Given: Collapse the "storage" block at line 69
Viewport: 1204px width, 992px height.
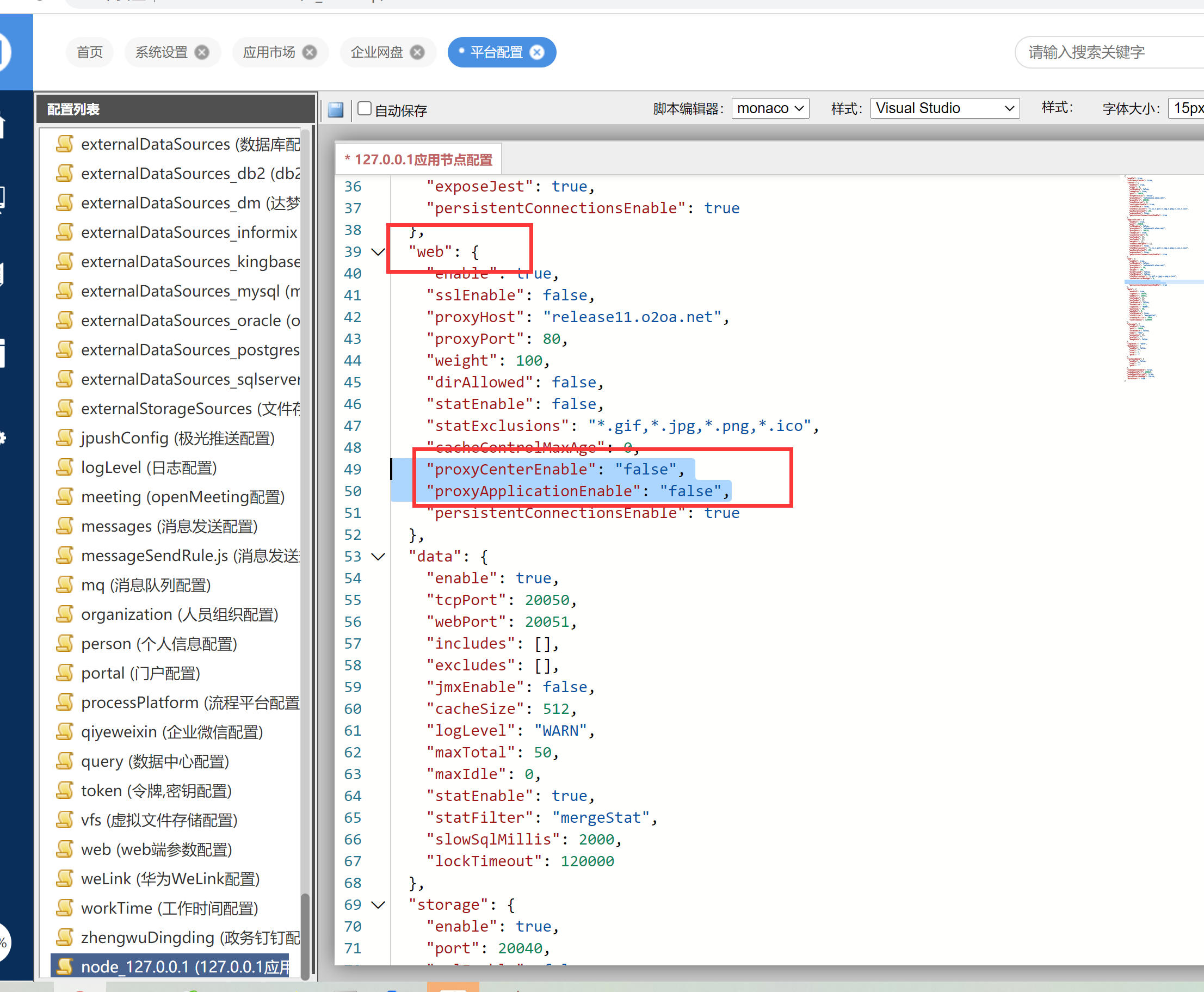Looking at the screenshot, I should pos(378,904).
